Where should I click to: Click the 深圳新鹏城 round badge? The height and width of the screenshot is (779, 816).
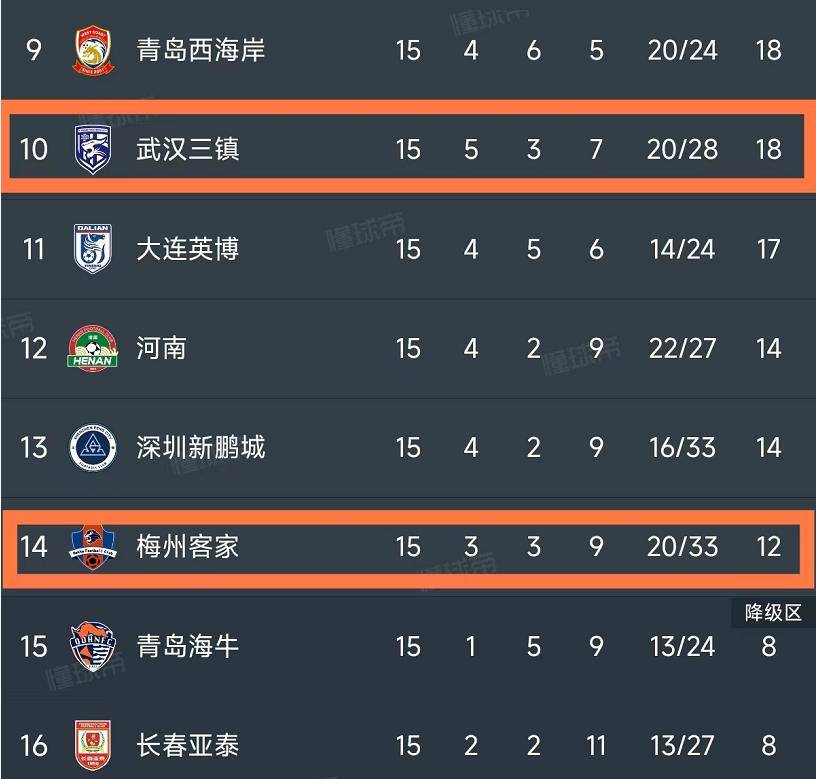point(93,448)
